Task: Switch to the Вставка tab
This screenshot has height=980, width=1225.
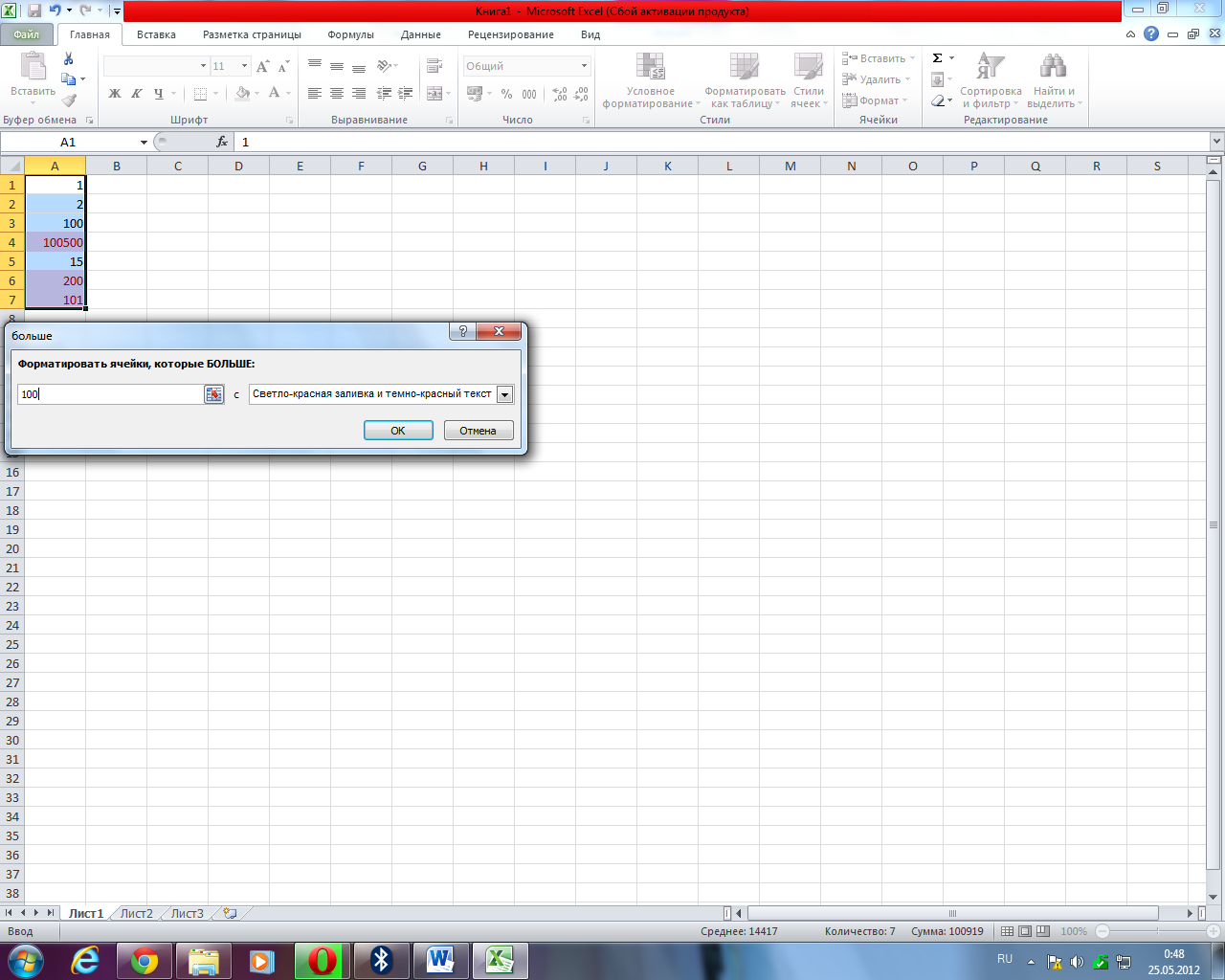Action: point(156,34)
